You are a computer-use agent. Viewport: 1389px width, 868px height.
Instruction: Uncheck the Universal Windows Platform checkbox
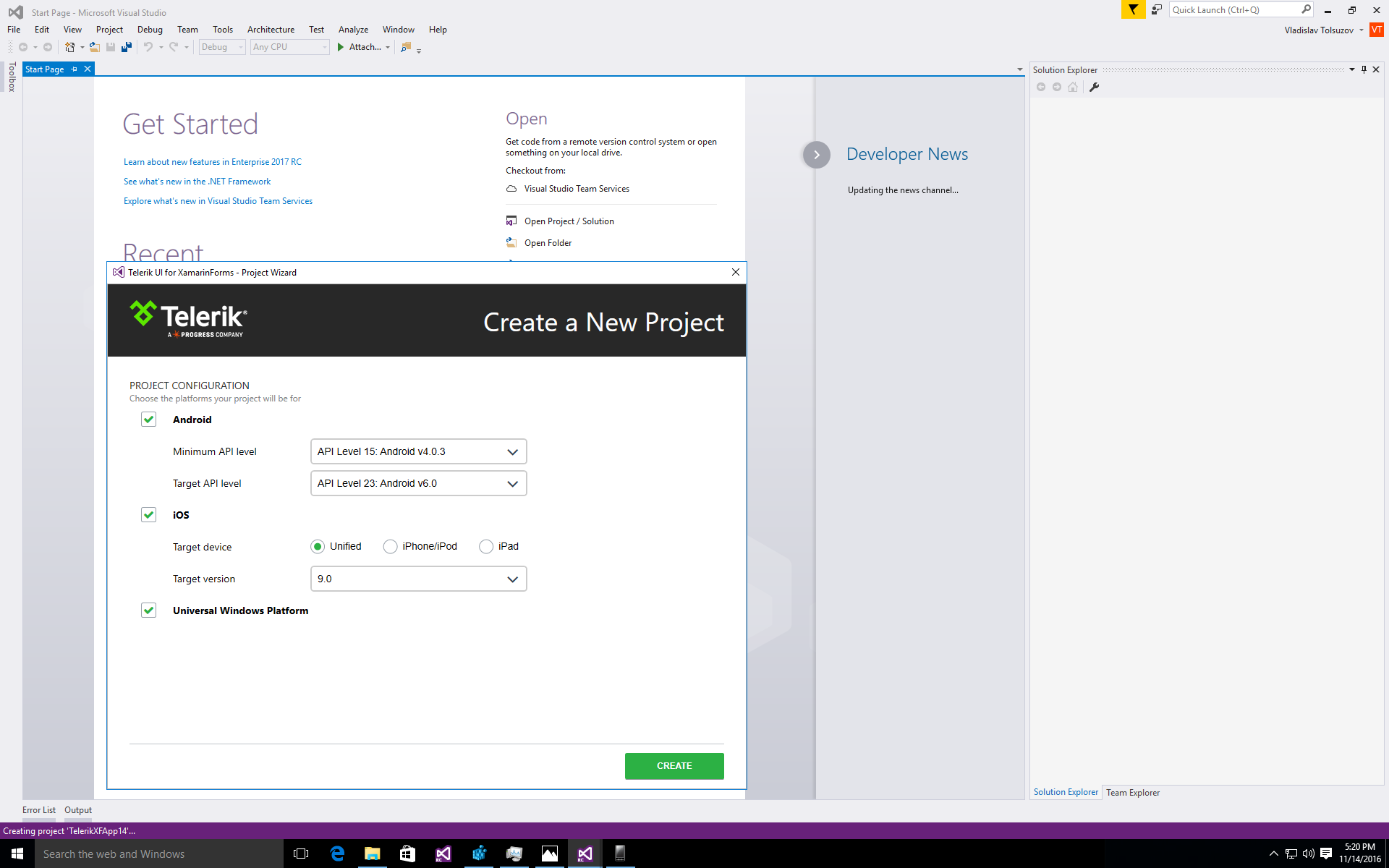pos(148,610)
